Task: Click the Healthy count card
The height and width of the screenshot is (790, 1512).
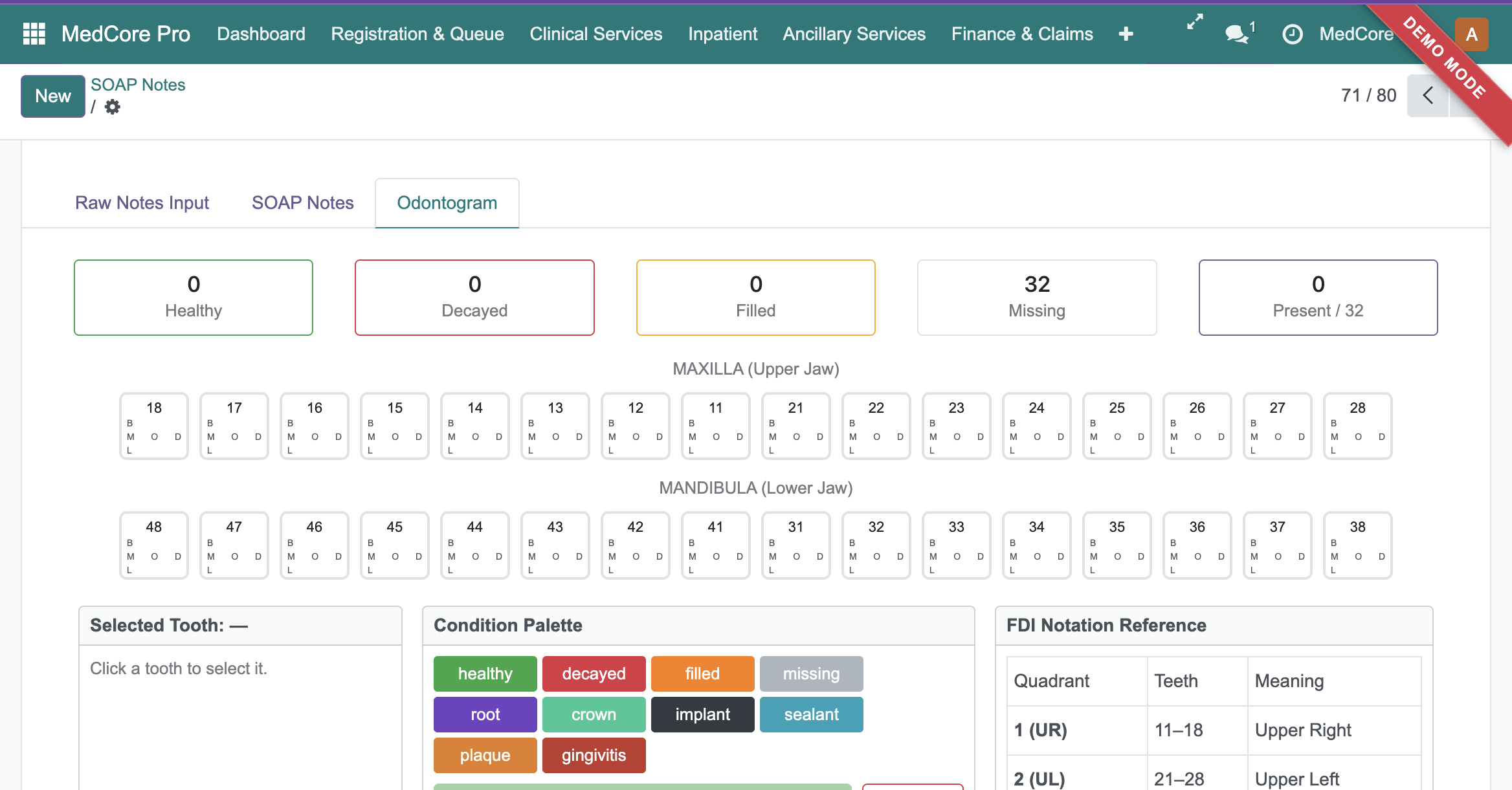Action: pyautogui.click(x=194, y=298)
